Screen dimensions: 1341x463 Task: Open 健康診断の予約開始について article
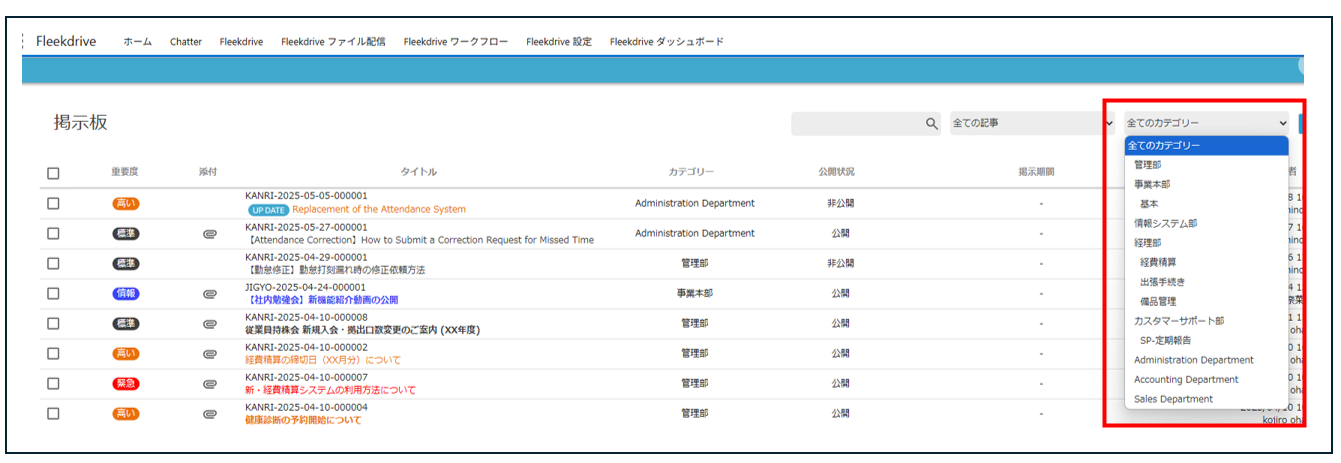(x=303, y=420)
